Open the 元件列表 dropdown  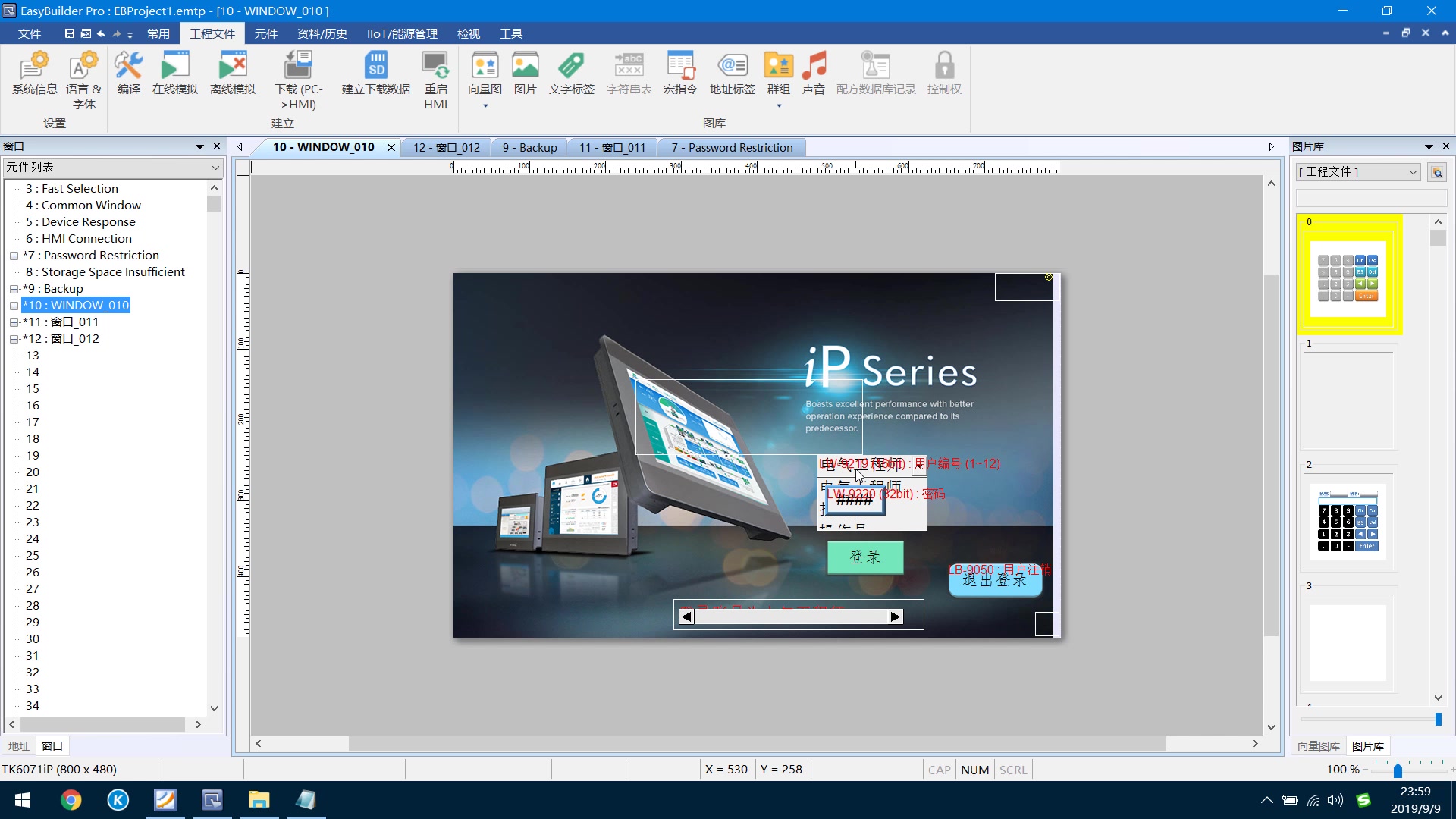pos(215,168)
